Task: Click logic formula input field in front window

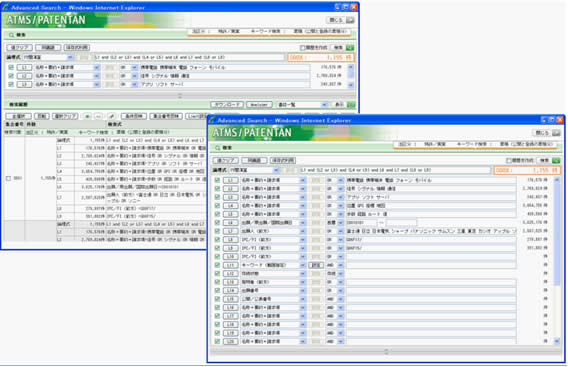Action: (x=394, y=170)
